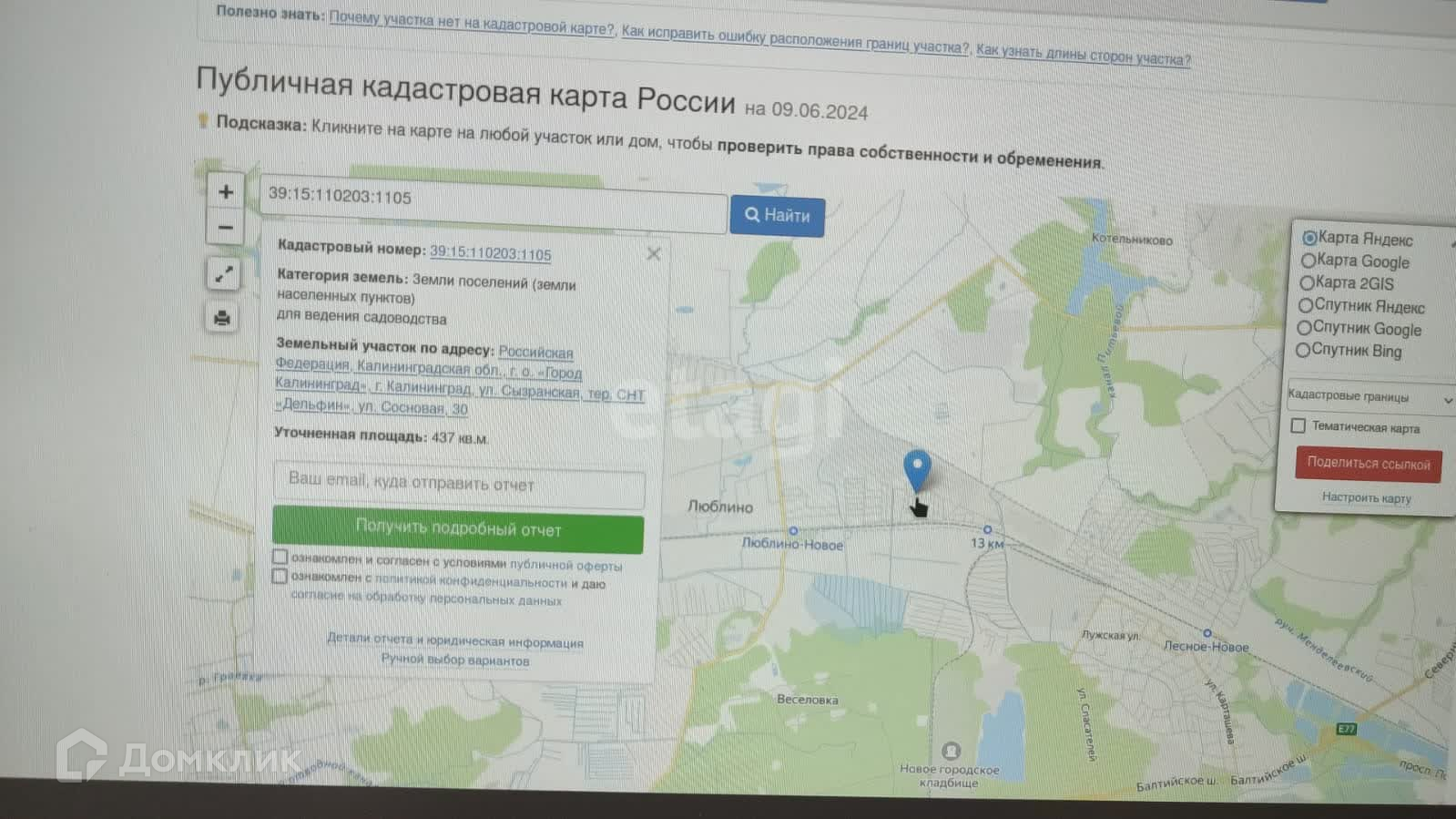Click 13 км station marker on map
This screenshot has height=819, width=1456.
coord(988,529)
